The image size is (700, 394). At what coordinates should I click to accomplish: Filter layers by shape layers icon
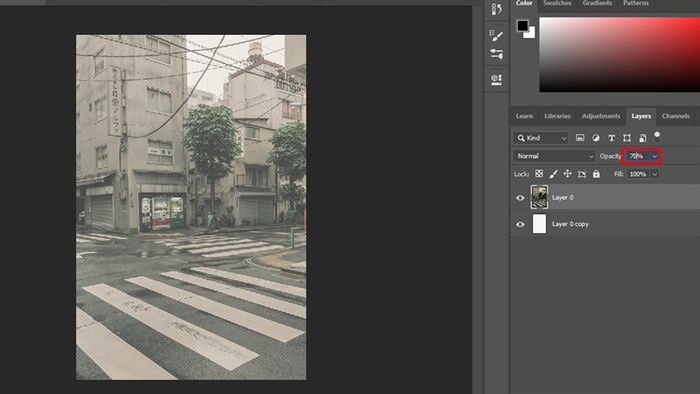click(627, 138)
